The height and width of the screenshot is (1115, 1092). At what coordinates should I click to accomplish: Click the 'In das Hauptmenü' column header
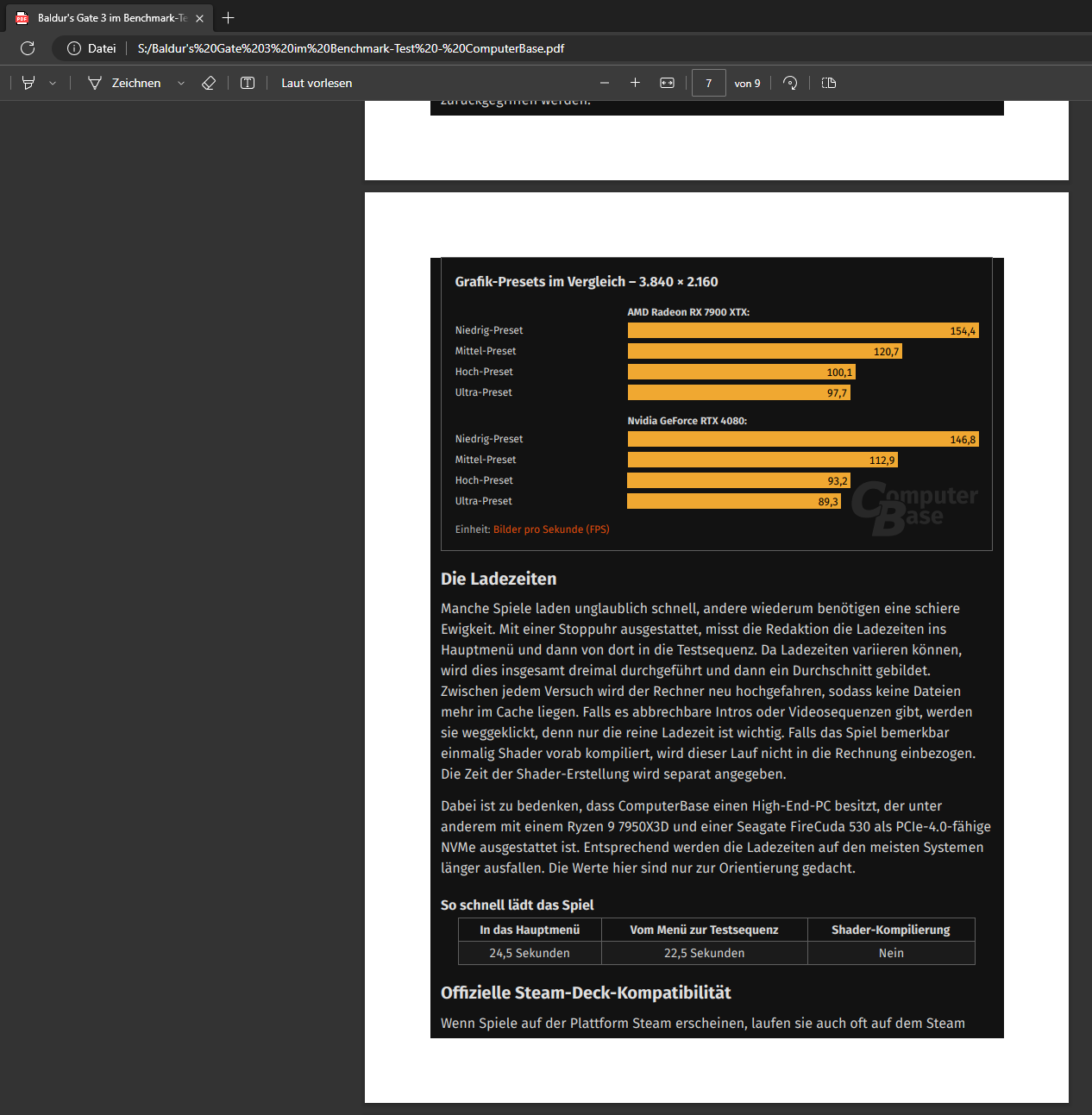click(x=530, y=930)
